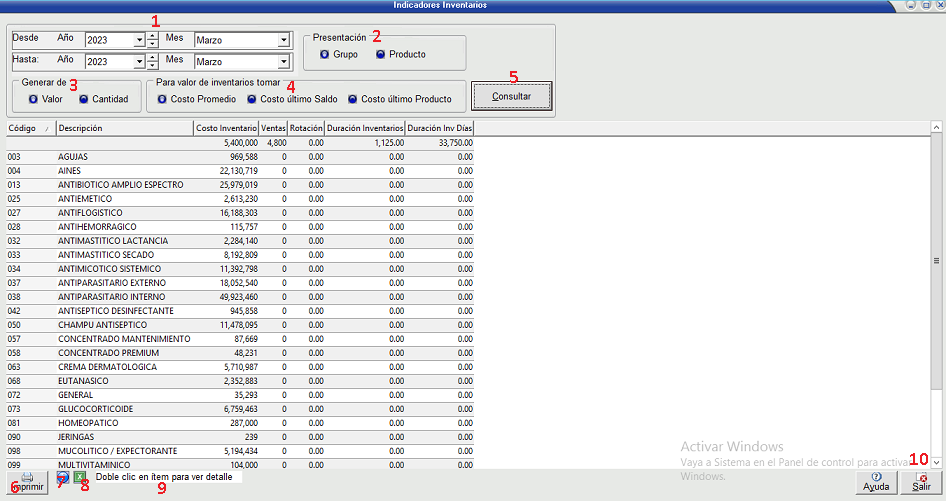Sort by the Descripción column header

(x=124, y=128)
